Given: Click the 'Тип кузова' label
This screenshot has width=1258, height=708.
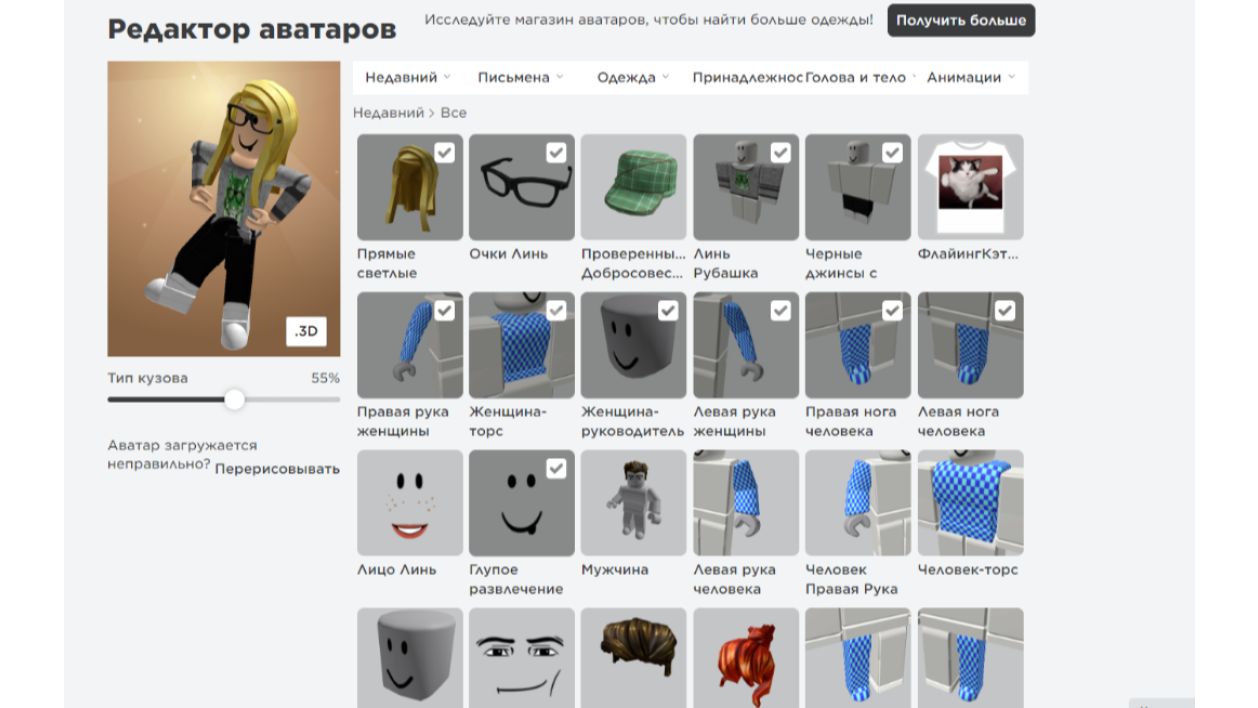Looking at the screenshot, I should (148, 378).
